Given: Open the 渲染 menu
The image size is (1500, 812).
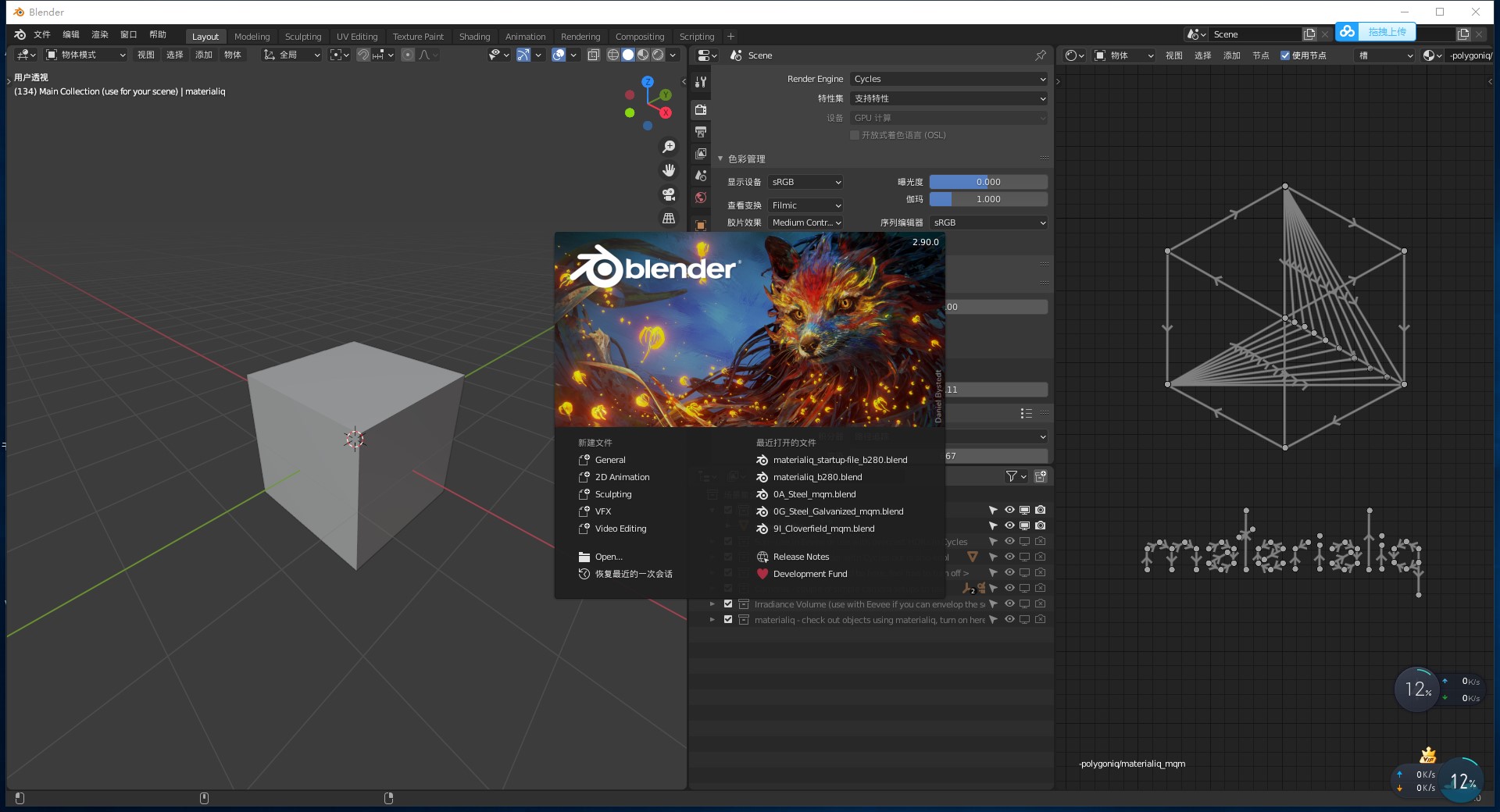Looking at the screenshot, I should [x=100, y=34].
